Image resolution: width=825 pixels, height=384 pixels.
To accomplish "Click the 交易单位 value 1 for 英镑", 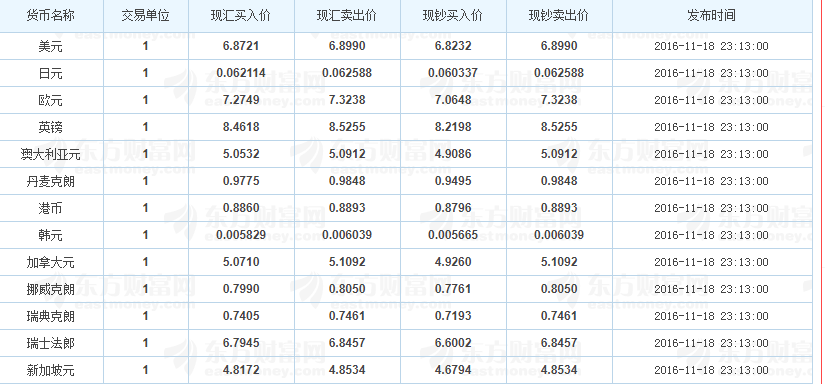I will (146, 127).
